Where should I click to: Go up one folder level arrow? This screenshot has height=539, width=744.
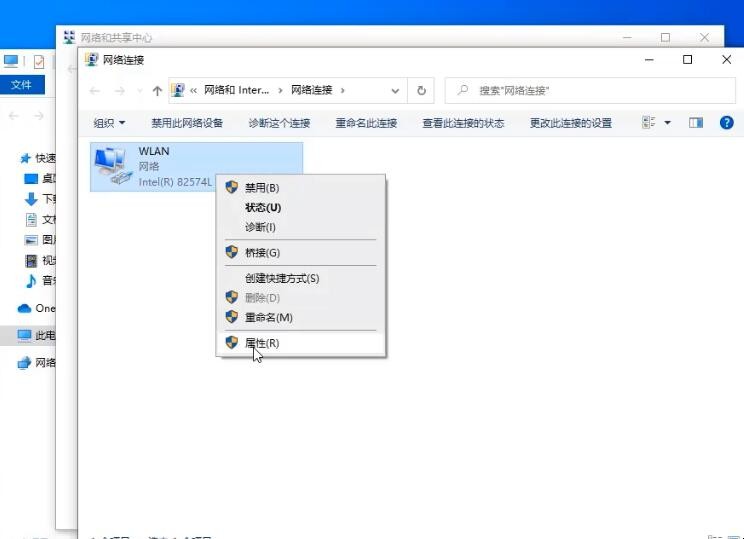157,90
